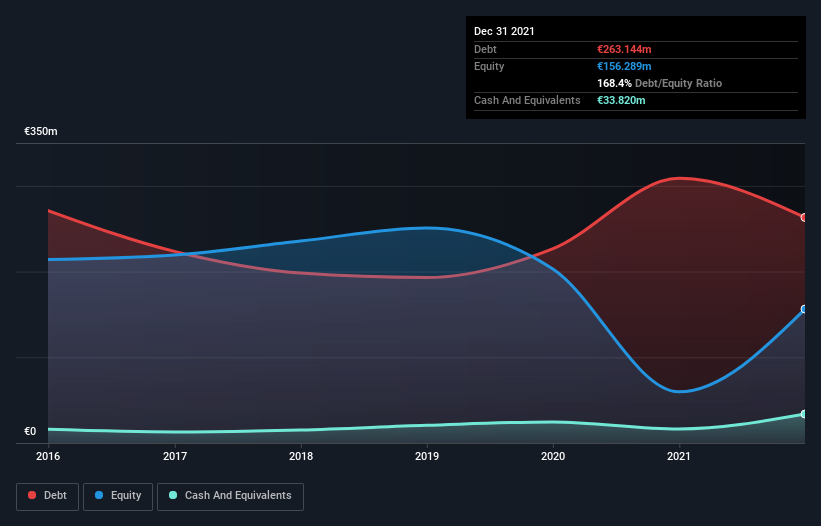Click the 2019 x-axis label
Viewport: 821px width, 526px height.
pyautogui.click(x=427, y=456)
